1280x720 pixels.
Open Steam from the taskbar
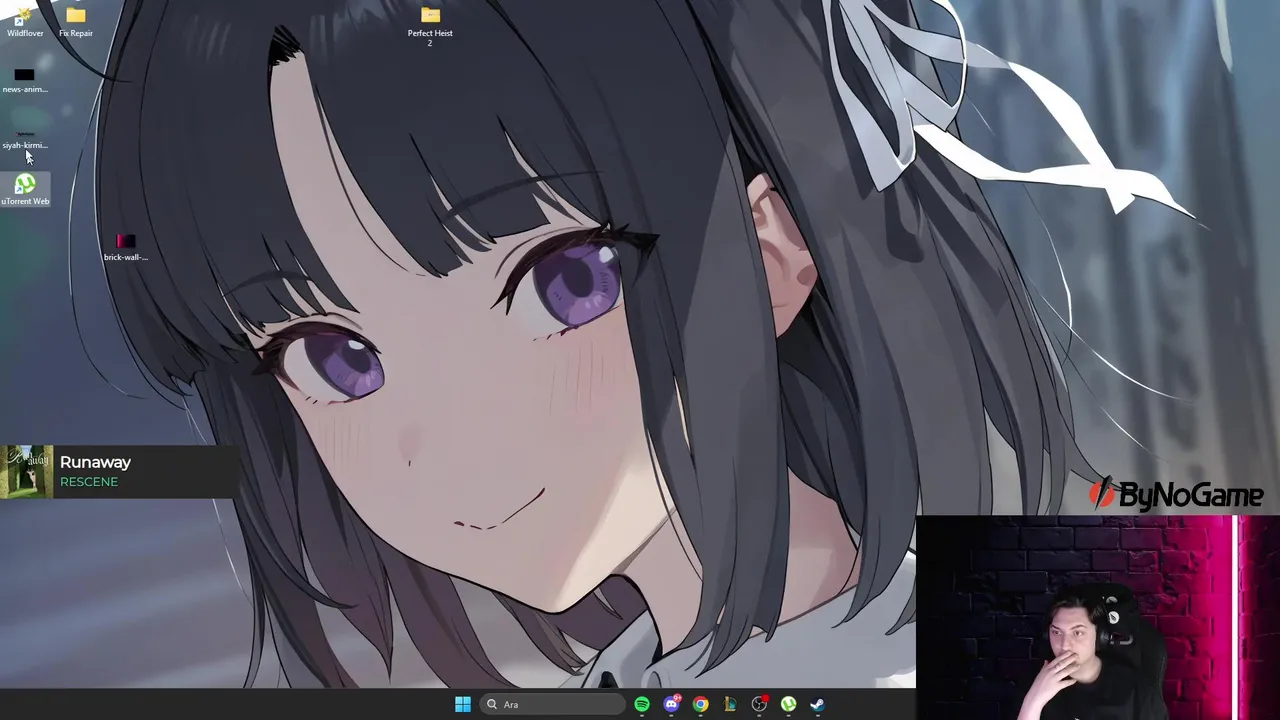click(817, 704)
